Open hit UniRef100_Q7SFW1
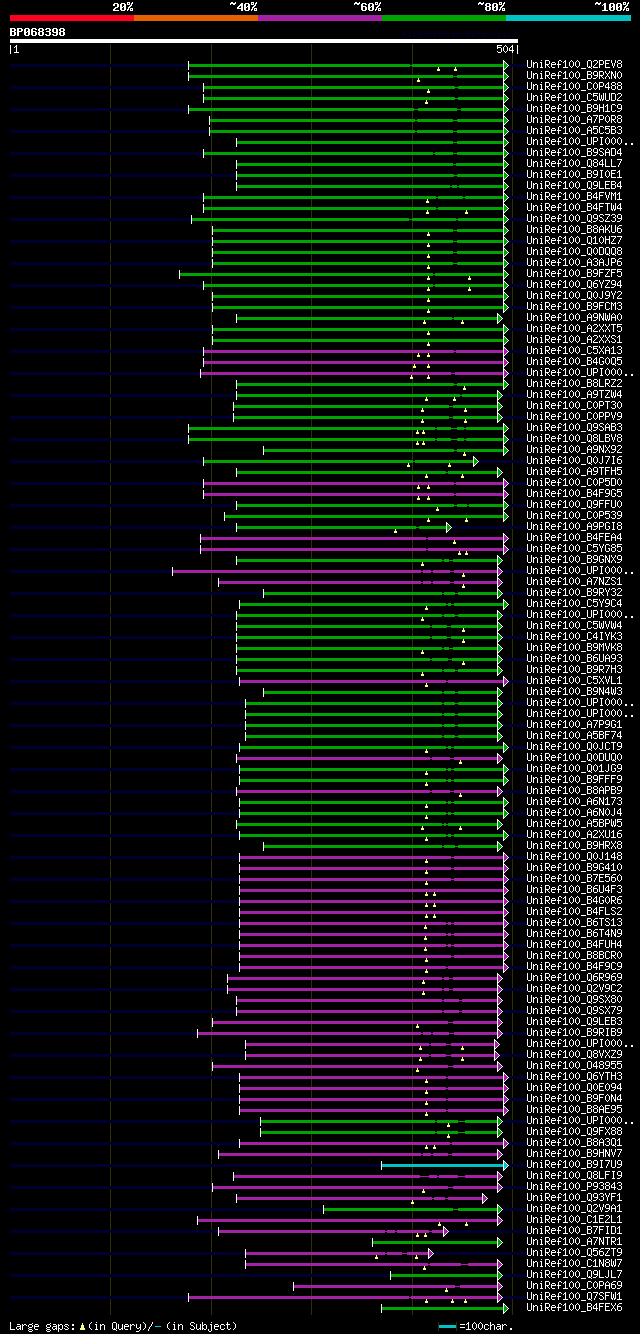This screenshot has height=1334, width=640. [574, 1296]
